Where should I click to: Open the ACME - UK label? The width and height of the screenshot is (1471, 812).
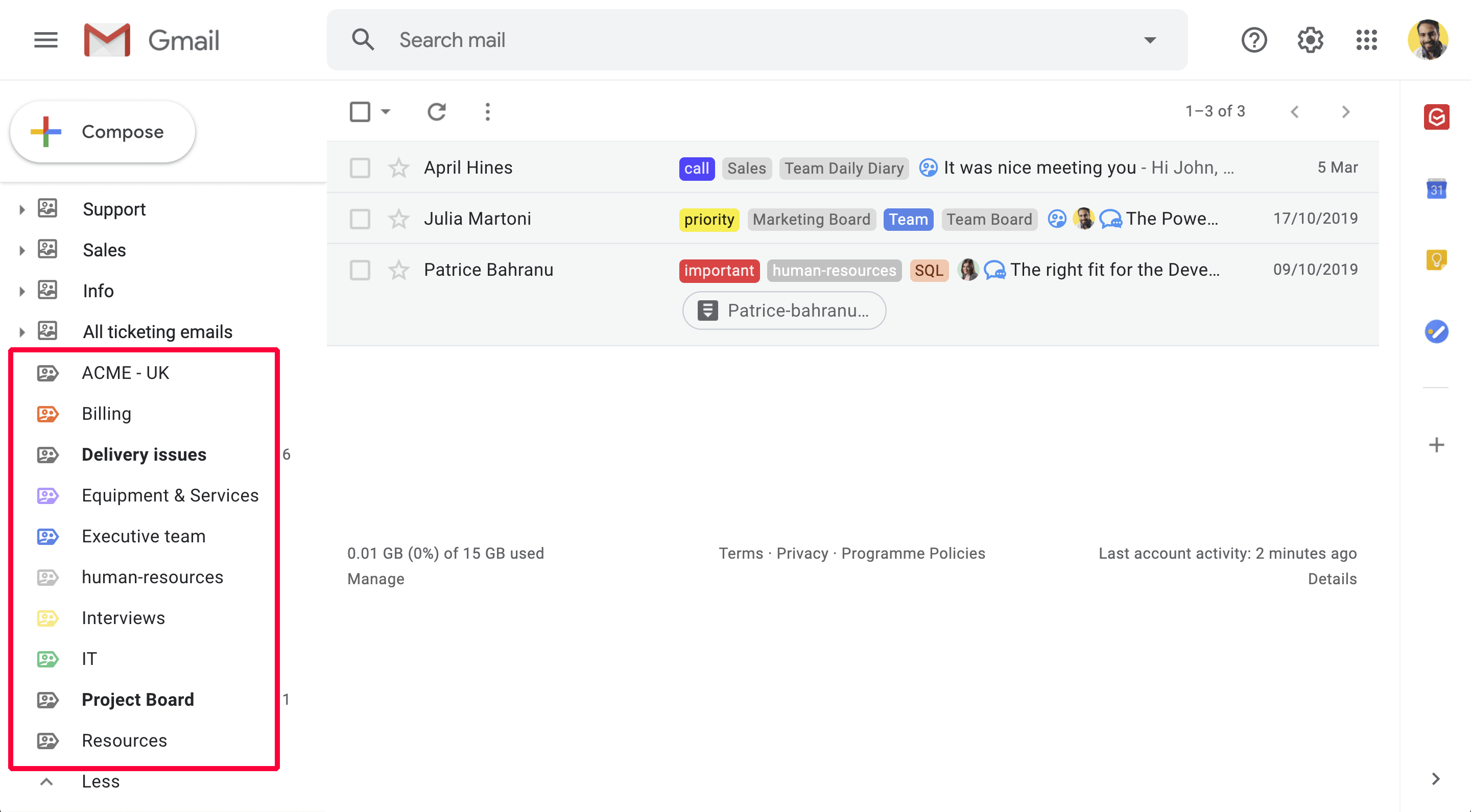[125, 372]
